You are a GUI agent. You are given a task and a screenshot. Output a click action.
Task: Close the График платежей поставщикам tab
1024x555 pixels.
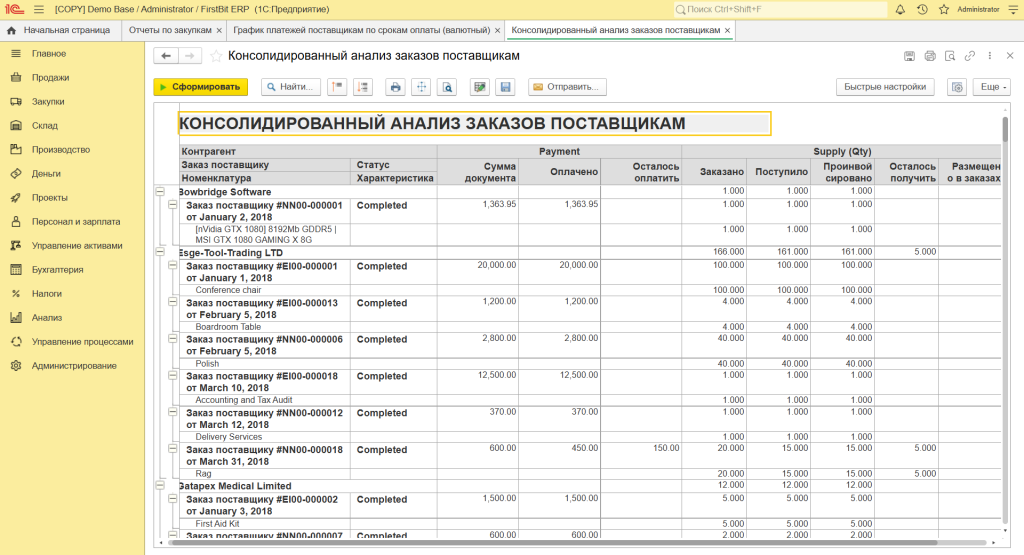tap(498, 31)
